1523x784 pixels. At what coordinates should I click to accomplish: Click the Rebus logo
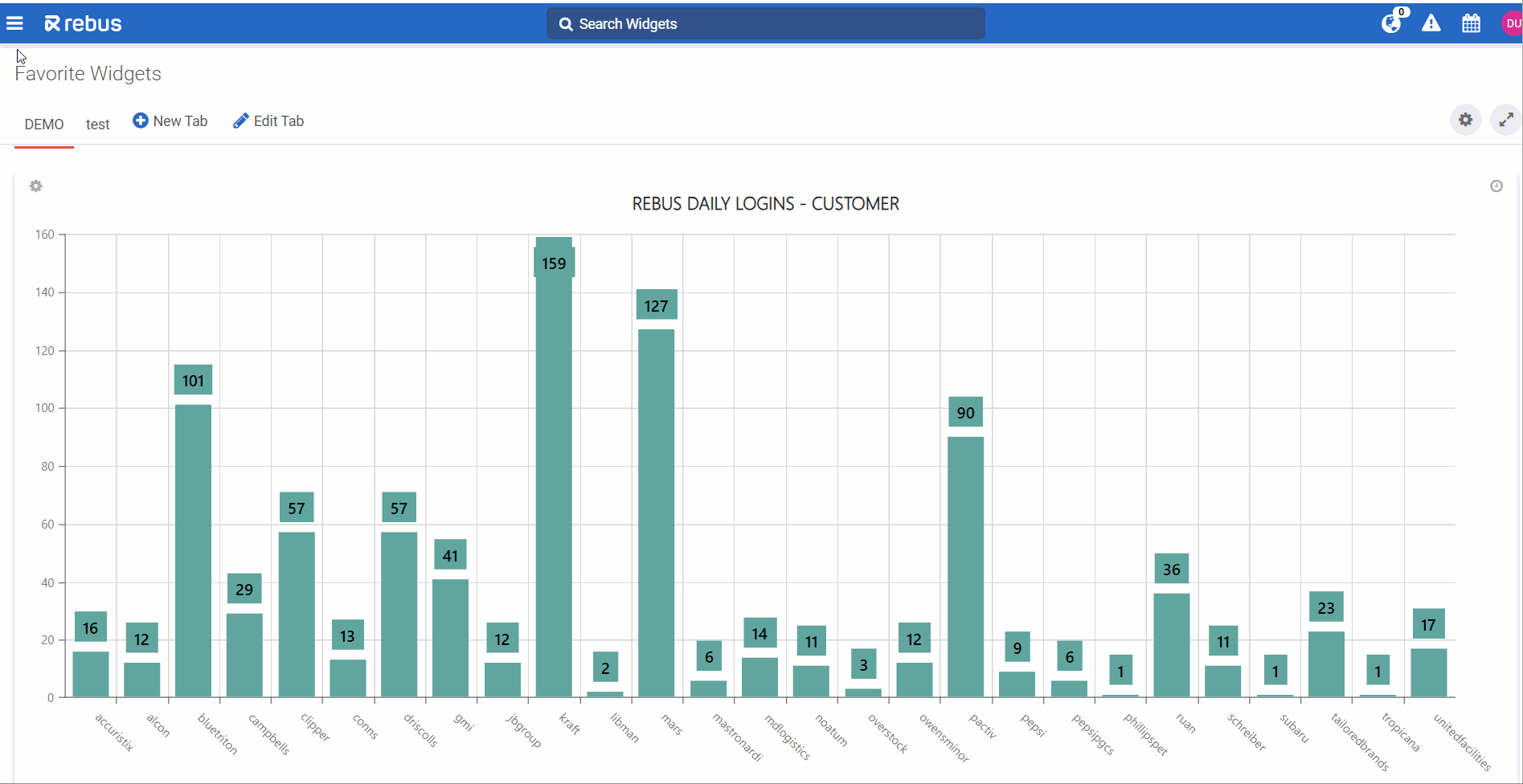click(84, 24)
